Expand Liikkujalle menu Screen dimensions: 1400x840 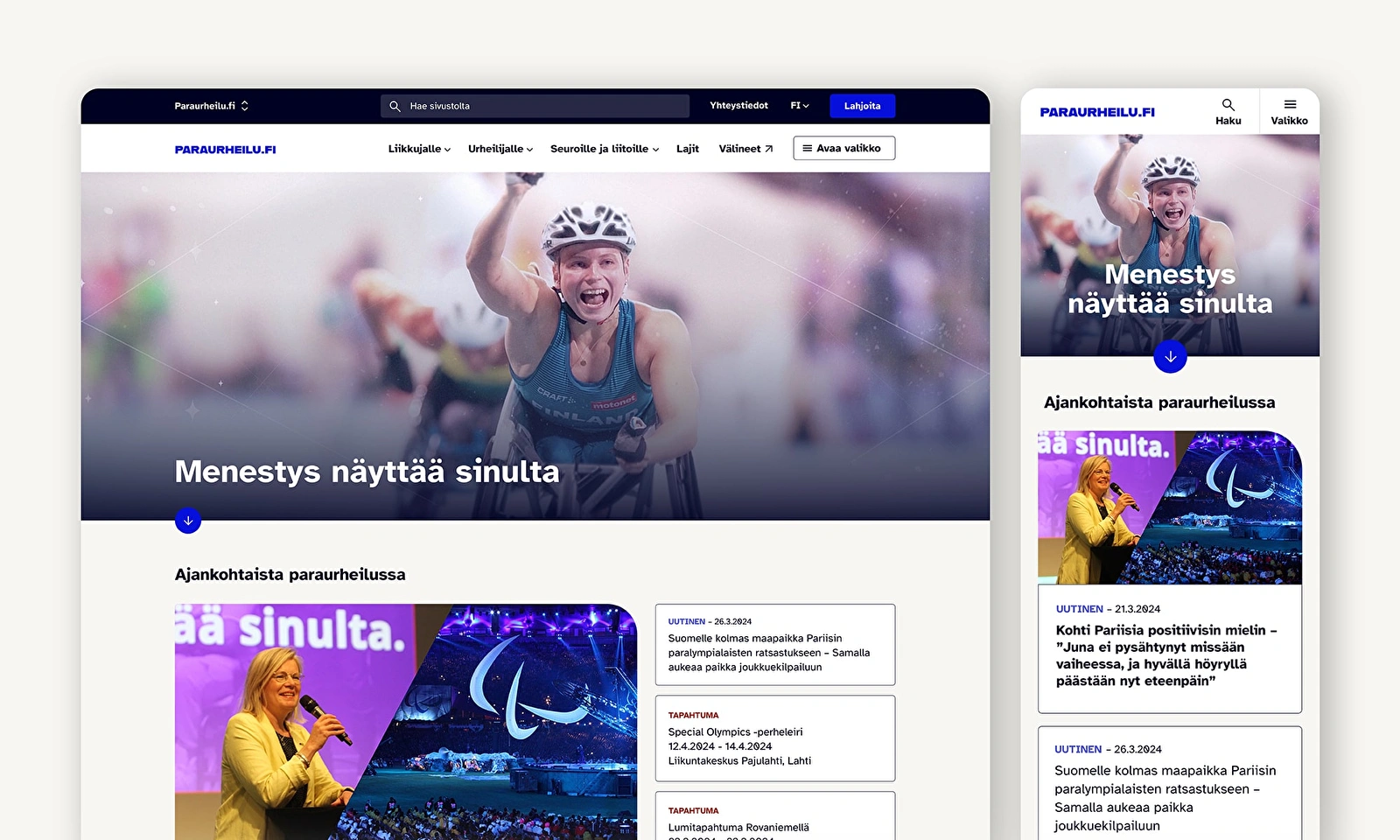click(420, 149)
